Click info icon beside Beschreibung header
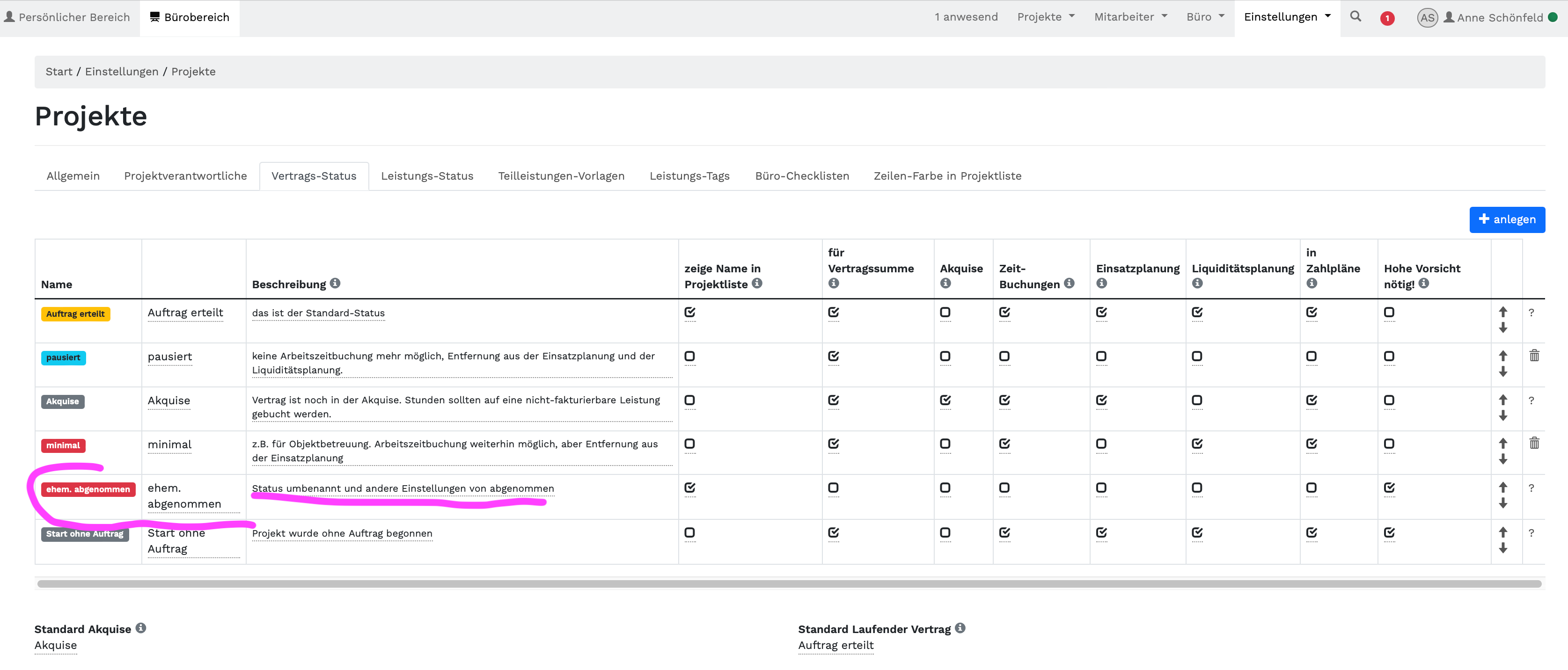1568x670 pixels. pyautogui.click(x=335, y=283)
